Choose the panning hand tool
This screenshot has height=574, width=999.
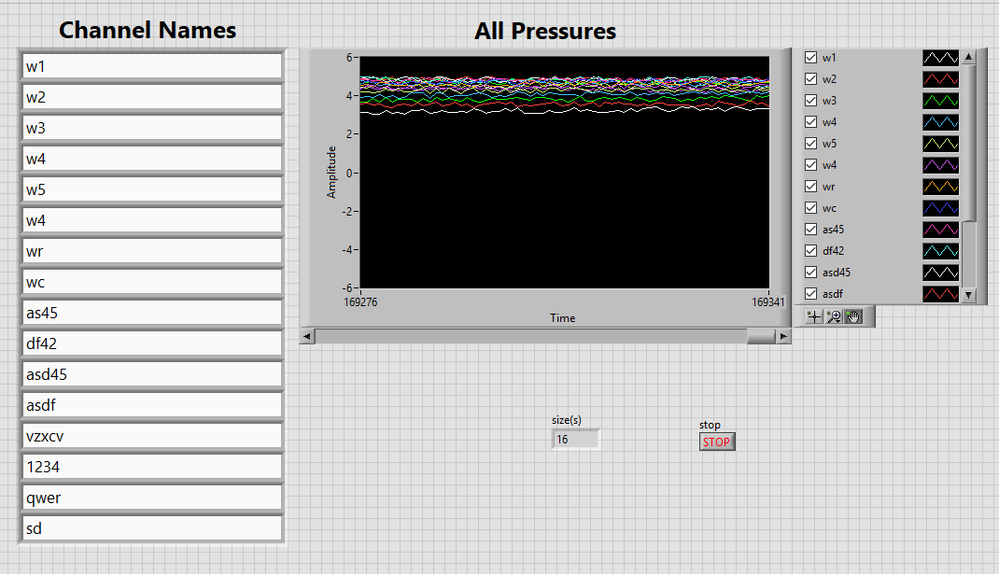tap(853, 317)
